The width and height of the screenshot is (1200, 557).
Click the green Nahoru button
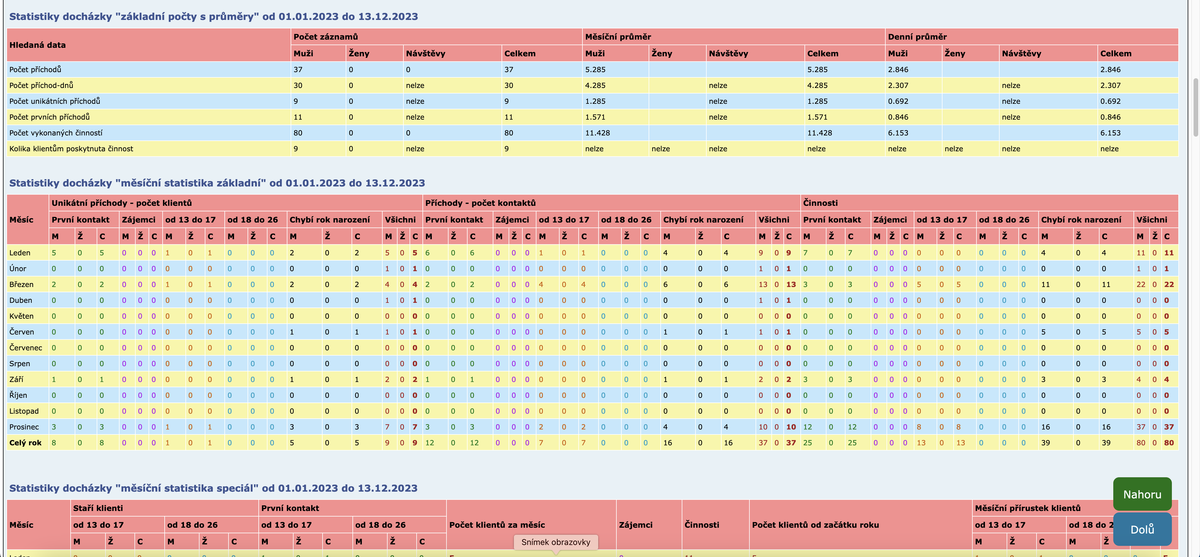point(1142,494)
